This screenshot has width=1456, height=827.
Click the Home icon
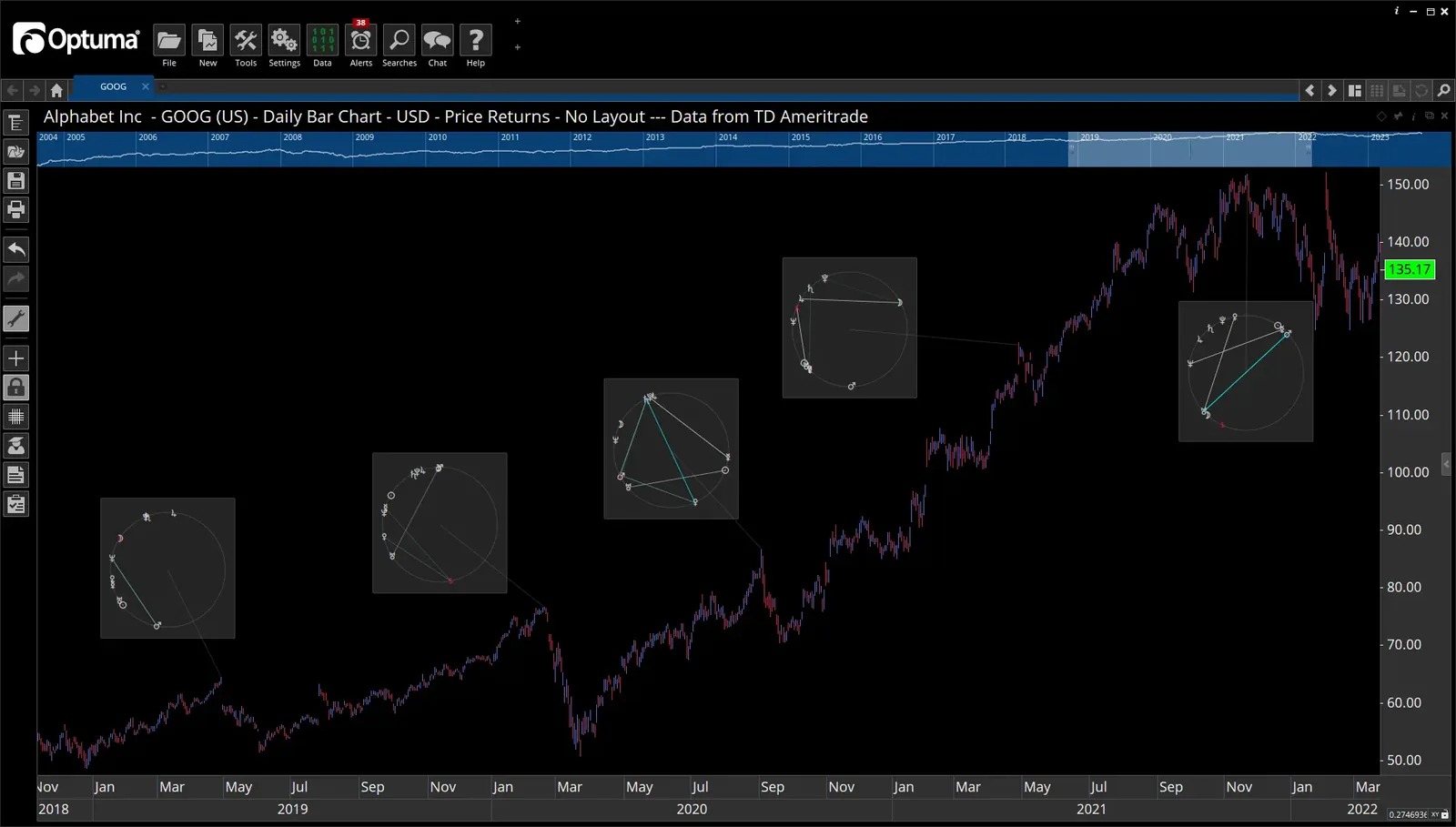click(56, 89)
